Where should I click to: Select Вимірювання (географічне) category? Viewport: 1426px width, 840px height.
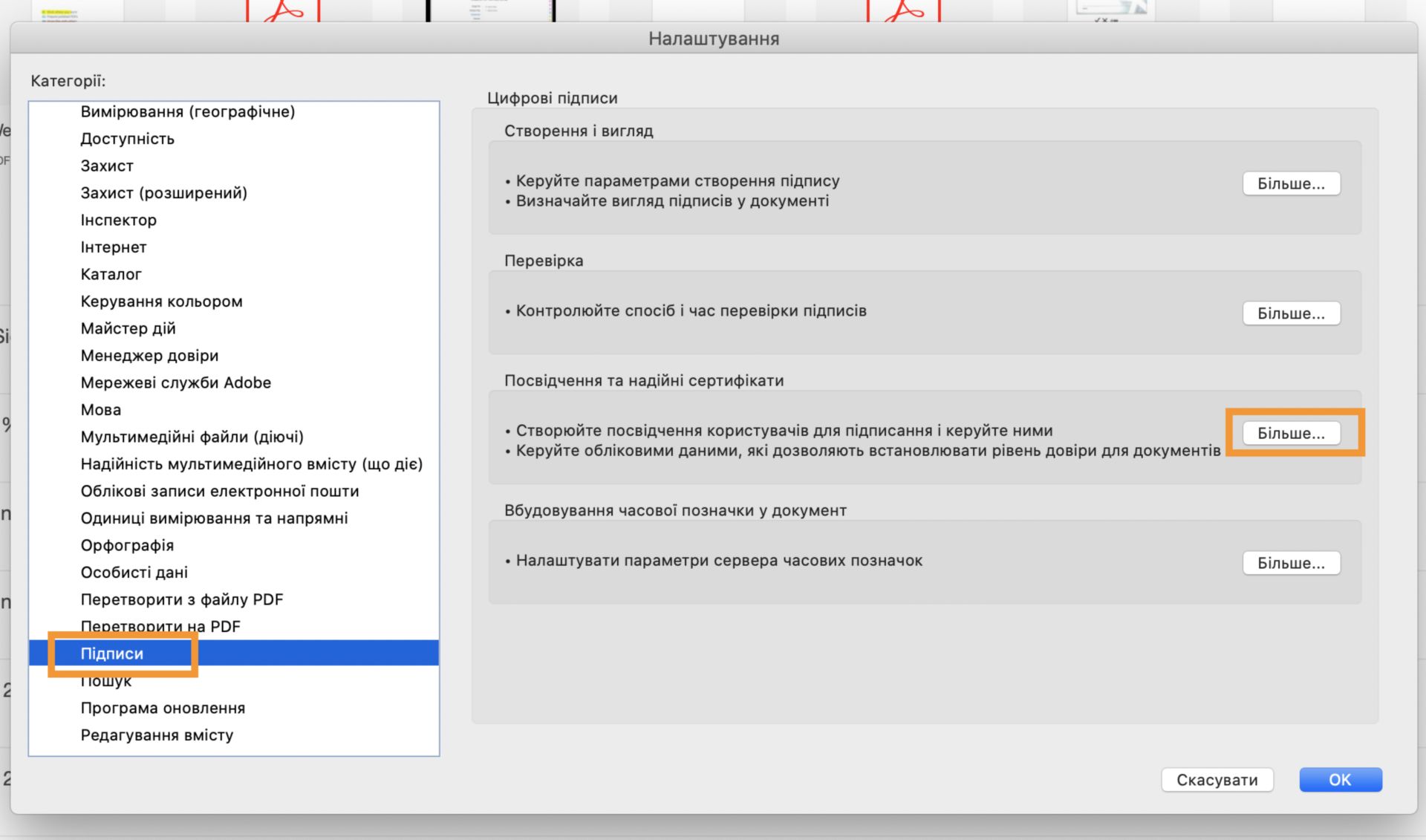point(187,111)
